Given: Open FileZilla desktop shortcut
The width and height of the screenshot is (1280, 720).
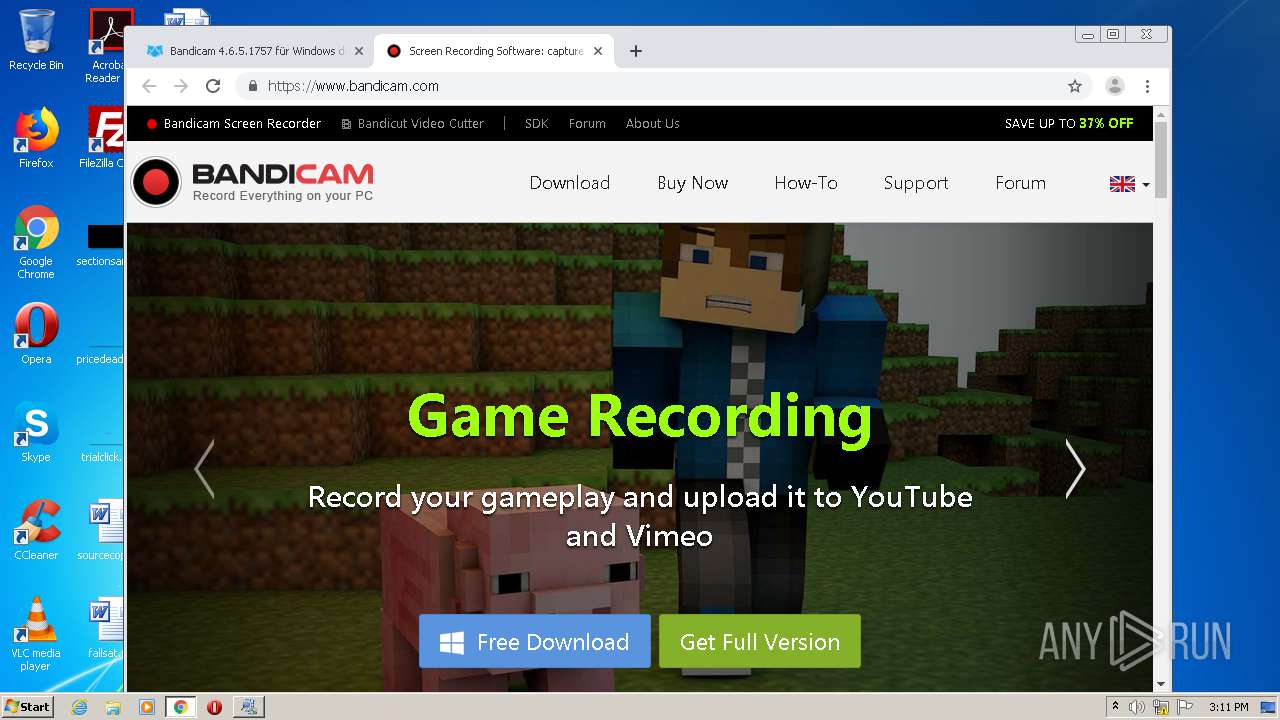Looking at the screenshot, I should [103, 138].
